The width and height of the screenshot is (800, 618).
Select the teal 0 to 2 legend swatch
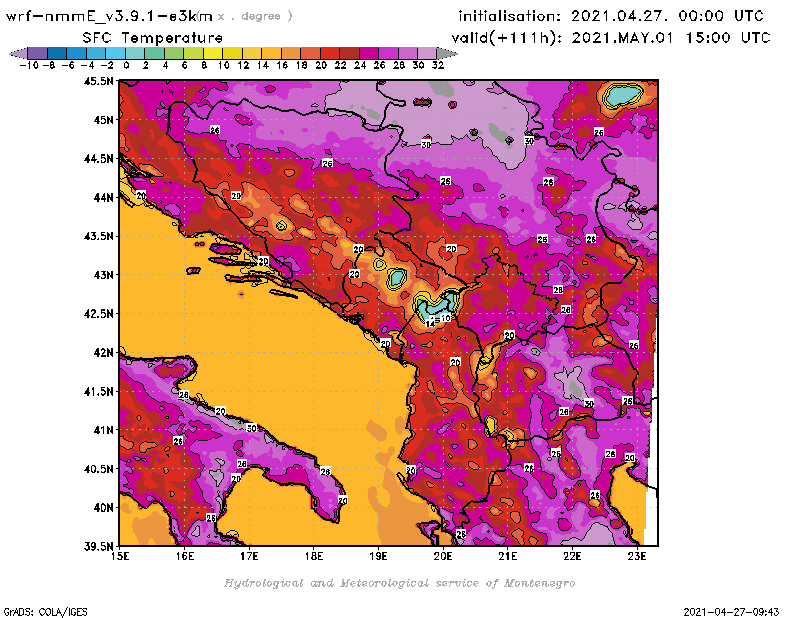coord(135,53)
